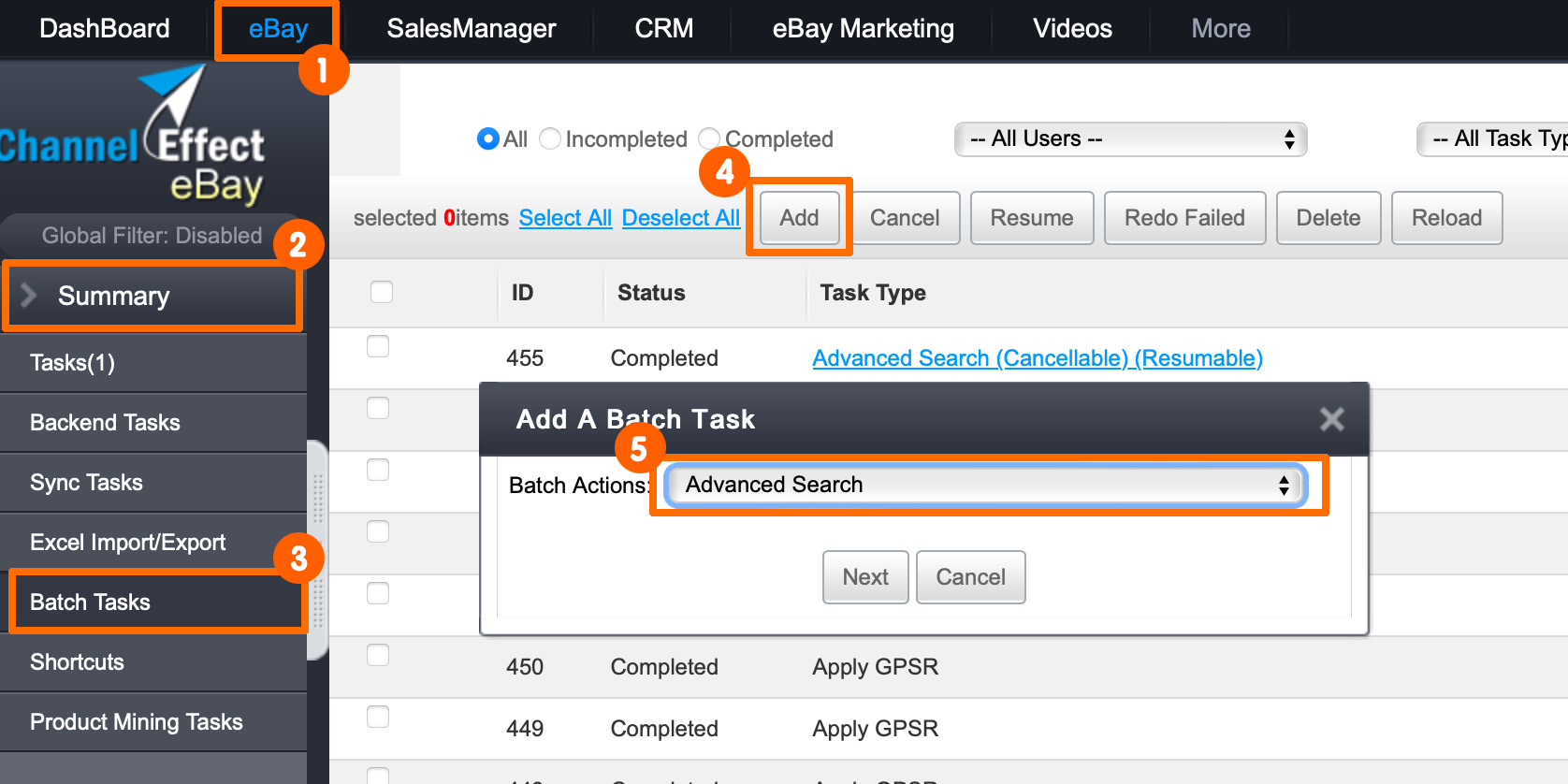Switch to the eBay tab

278,28
